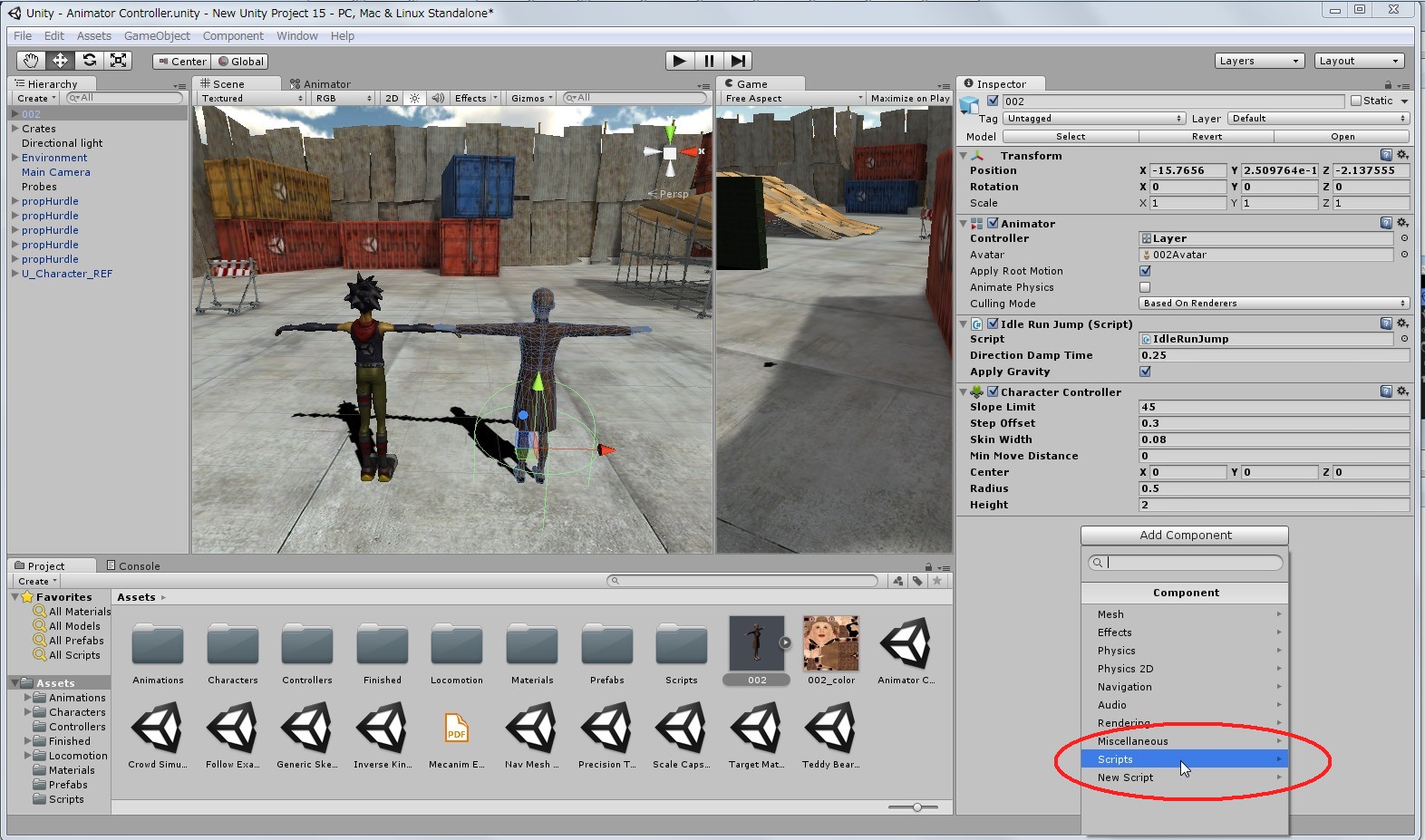Uncheck Apply Root Motion checkbox
Image resolution: width=1425 pixels, height=840 pixels.
1145,271
